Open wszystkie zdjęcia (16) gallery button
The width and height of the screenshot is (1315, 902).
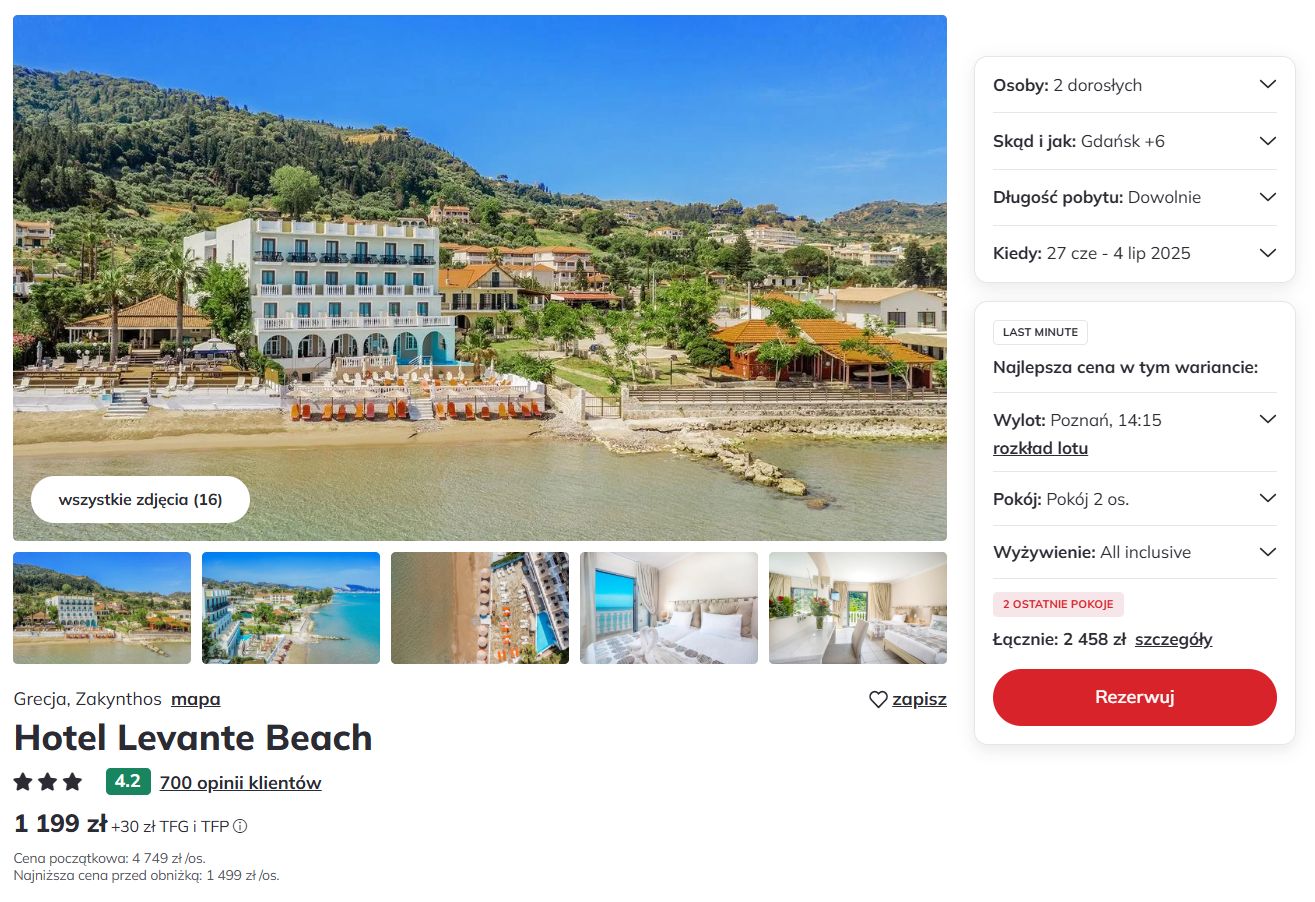[140, 500]
